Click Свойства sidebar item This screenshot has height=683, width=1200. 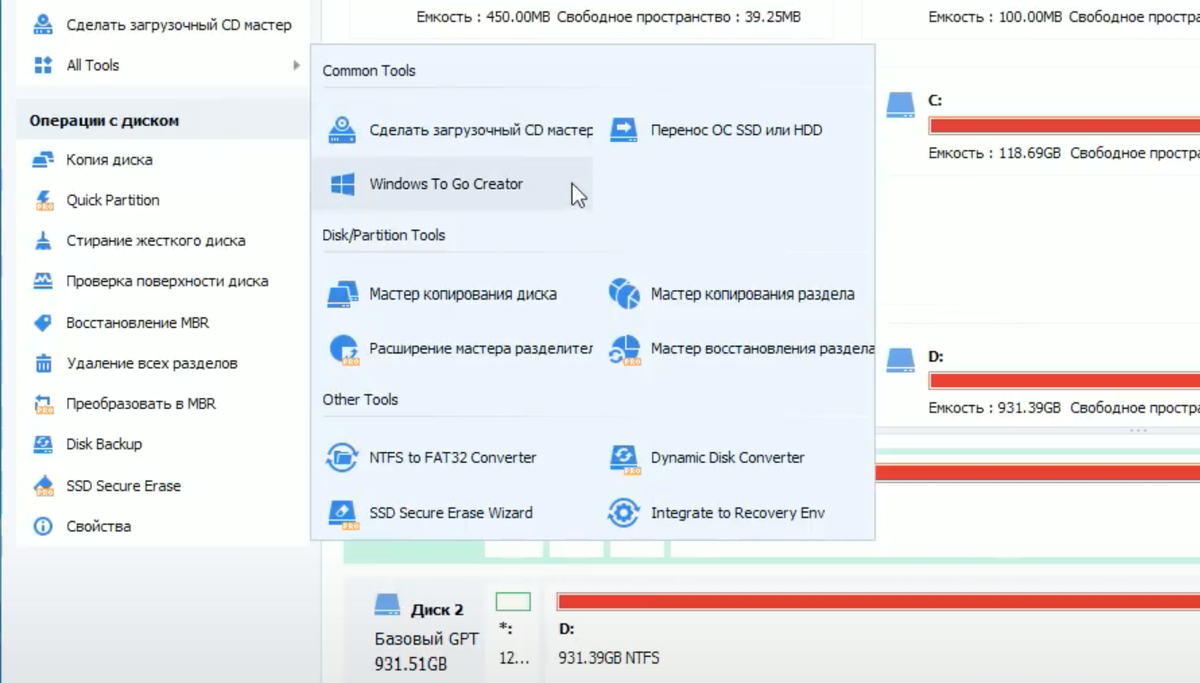pyautogui.click(x=99, y=526)
